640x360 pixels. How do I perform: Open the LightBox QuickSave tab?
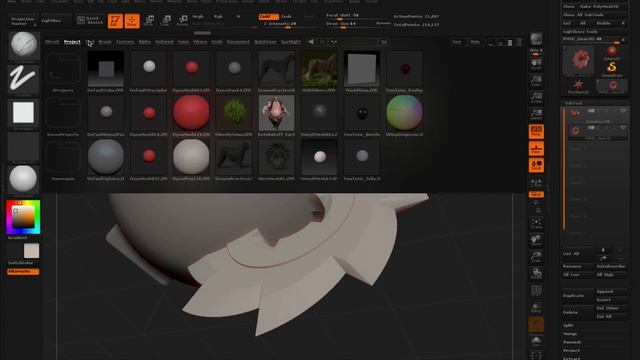pyautogui.click(x=265, y=42)
